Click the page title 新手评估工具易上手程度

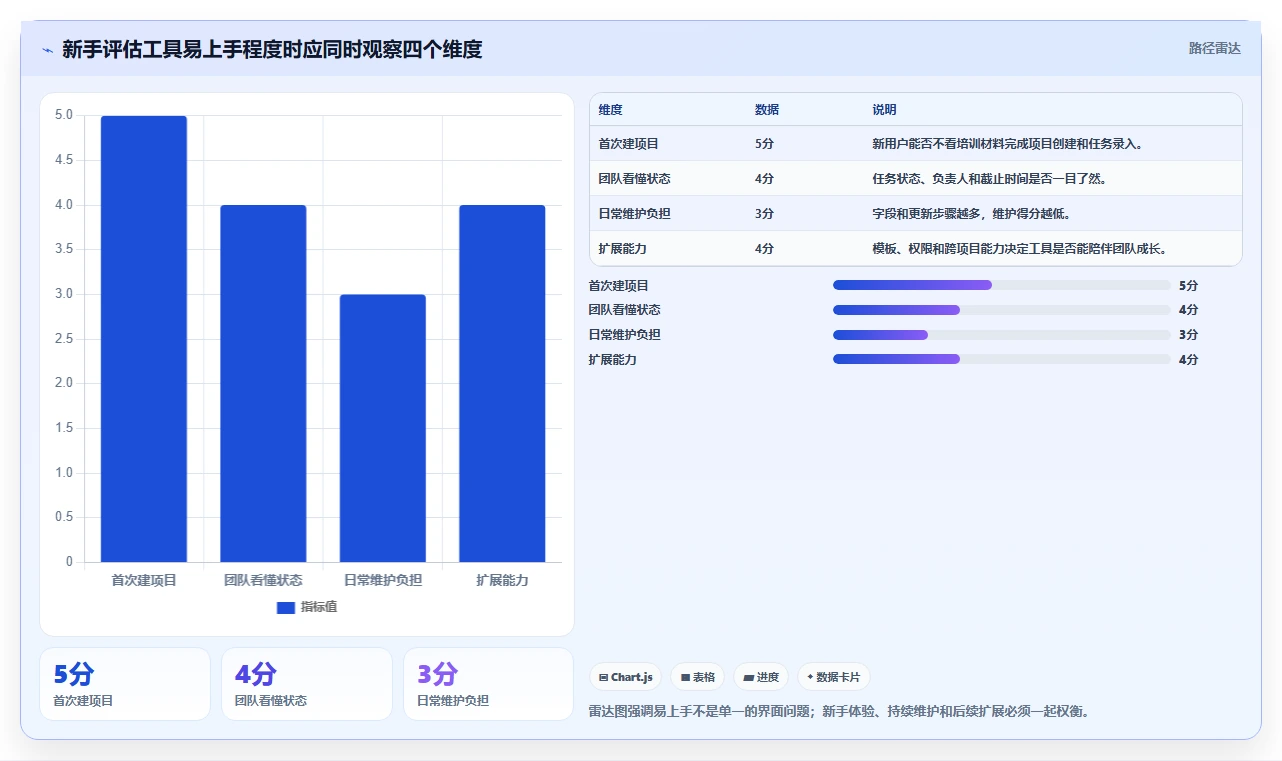click(x=272, y=49)
